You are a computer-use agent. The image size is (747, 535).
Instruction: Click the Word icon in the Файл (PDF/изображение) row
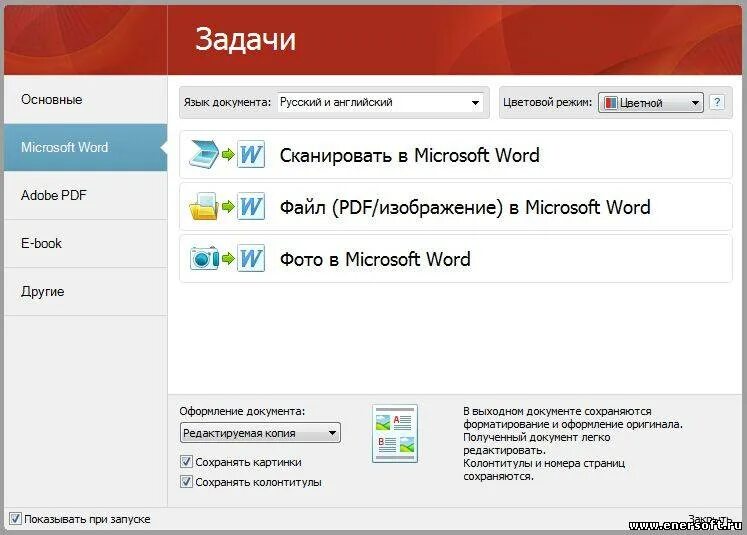tap(251, 206)
